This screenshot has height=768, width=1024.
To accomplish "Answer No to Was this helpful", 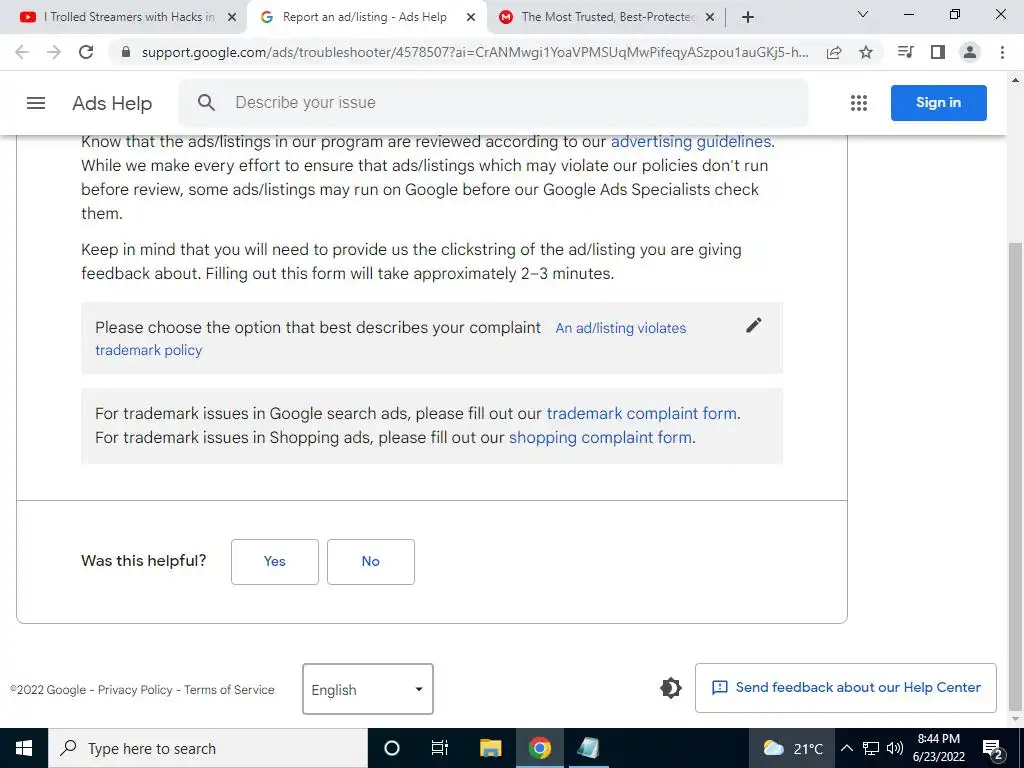I will coord(371,562).
